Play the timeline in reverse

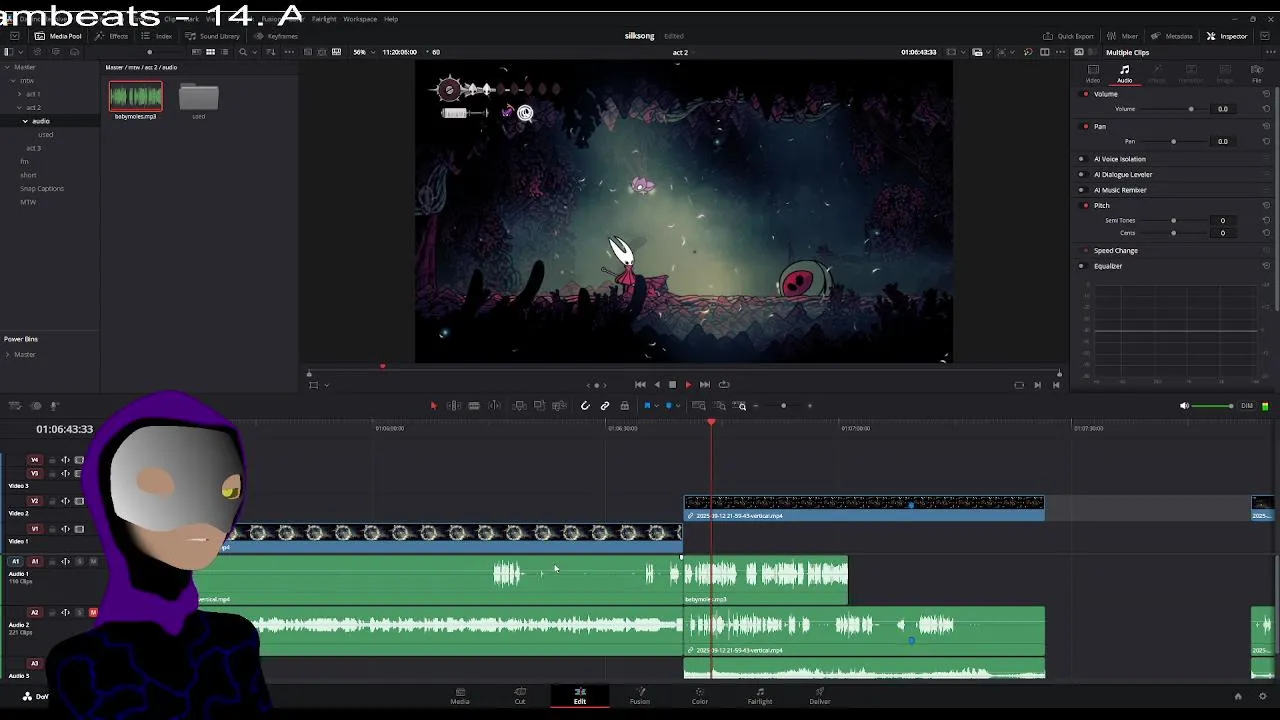tap(656, 384)
